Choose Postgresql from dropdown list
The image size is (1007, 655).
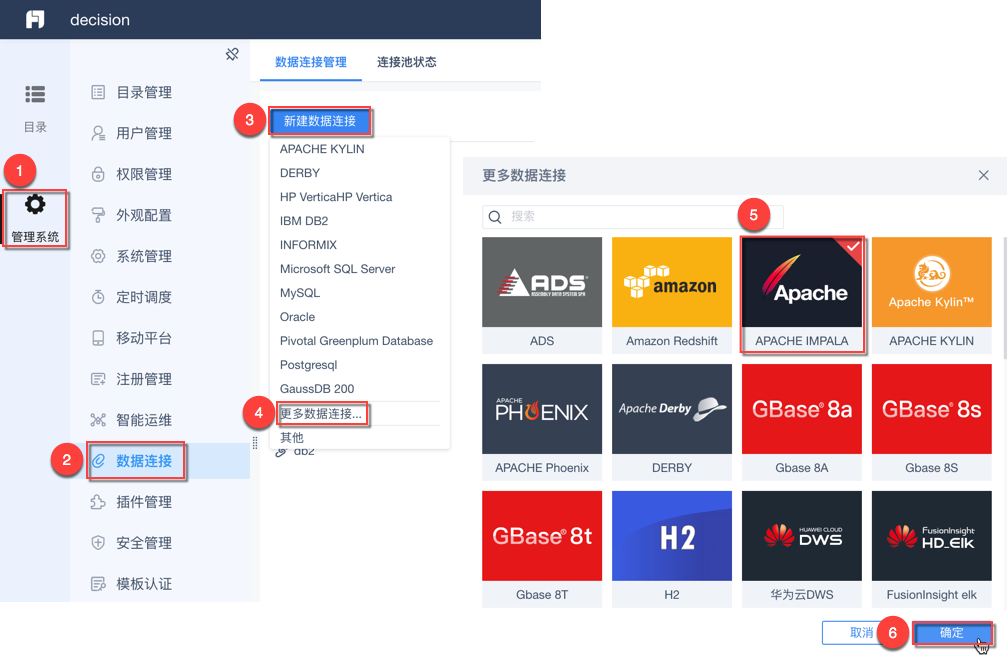(x=308, y=365)
